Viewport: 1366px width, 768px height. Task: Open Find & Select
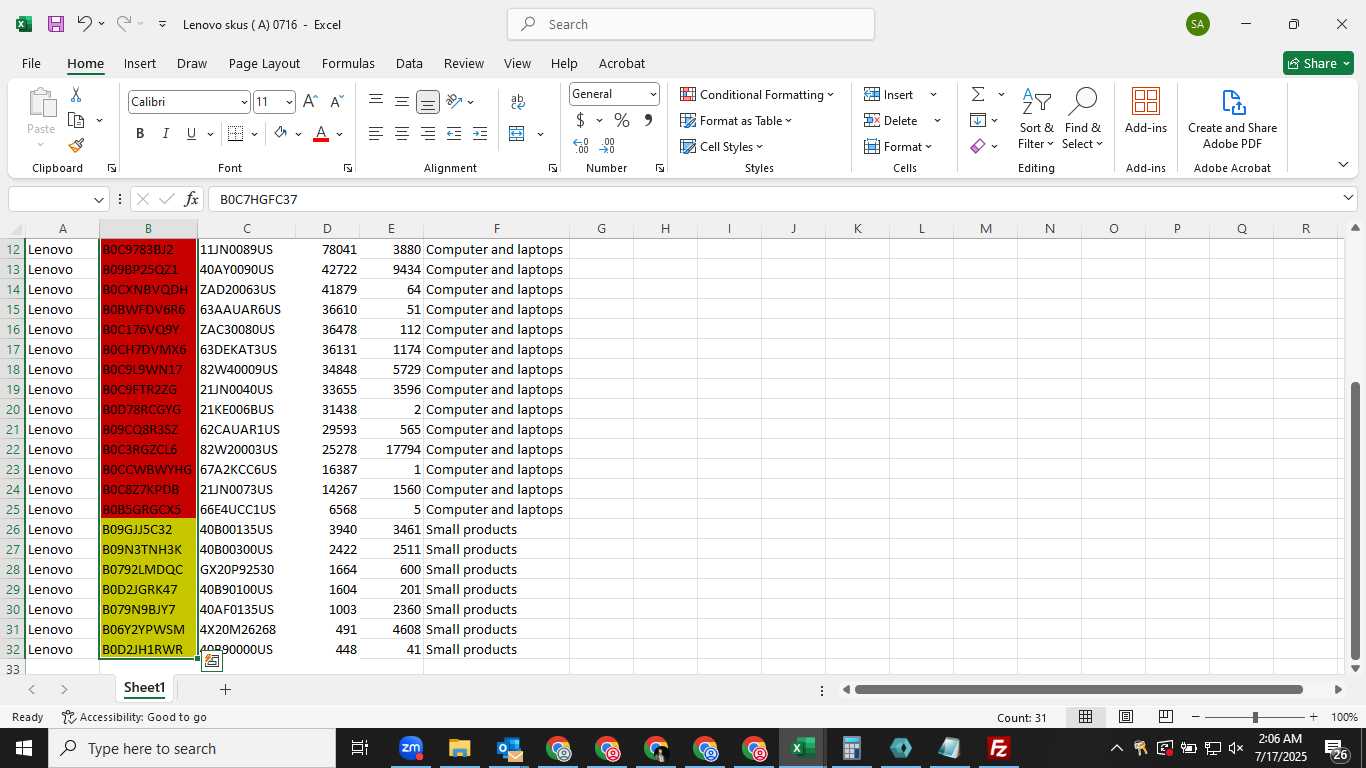tap(1082, 120)
